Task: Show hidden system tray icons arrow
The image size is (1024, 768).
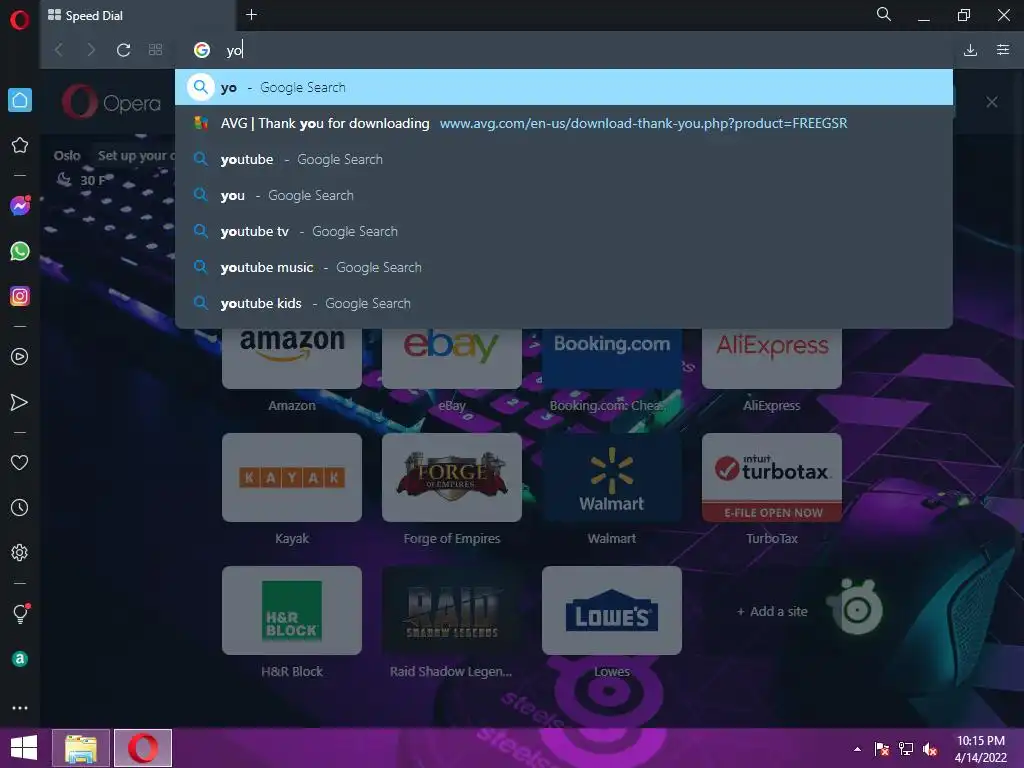Action: pos(857,749)
